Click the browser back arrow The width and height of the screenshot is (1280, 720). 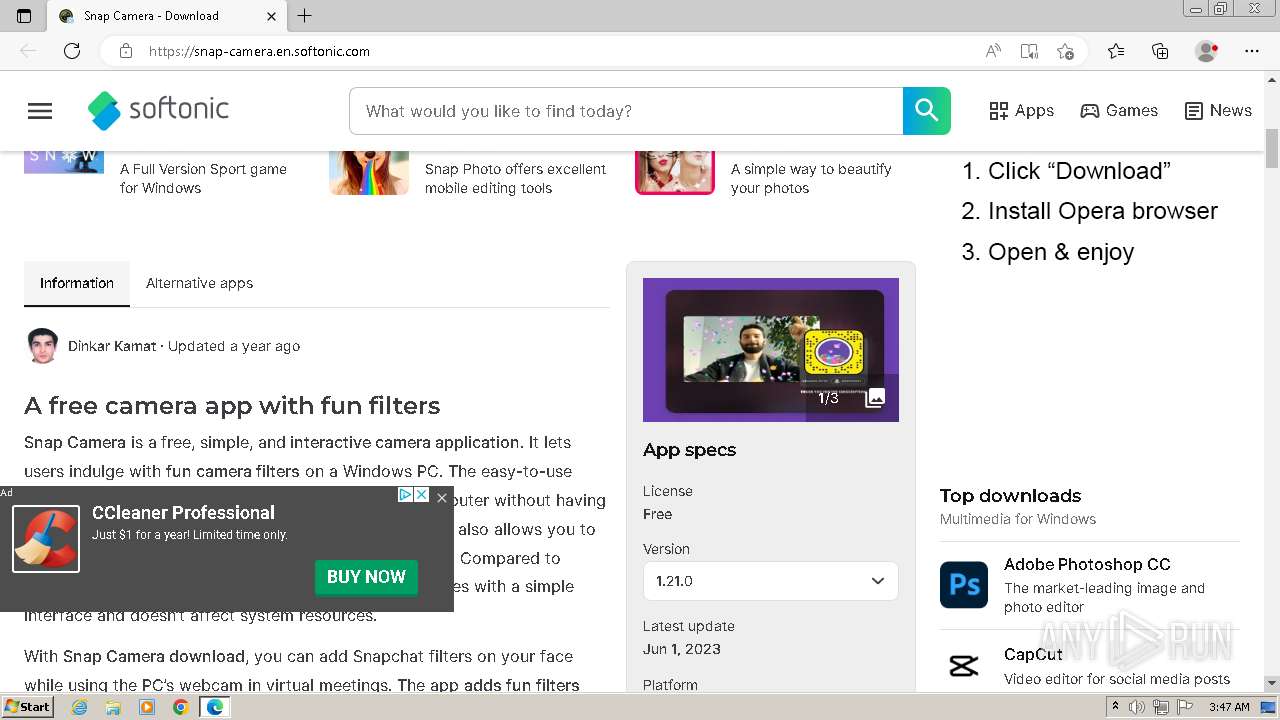[x=28, y=51]
